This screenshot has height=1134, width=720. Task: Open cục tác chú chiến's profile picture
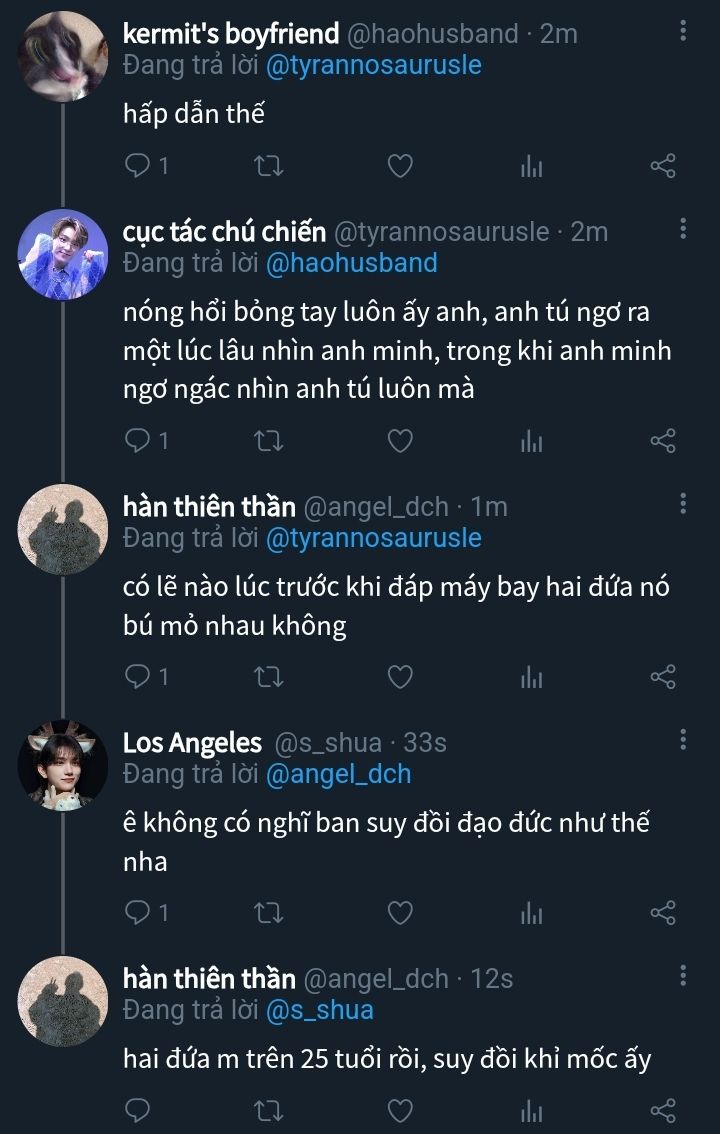(x=63, y=255)
